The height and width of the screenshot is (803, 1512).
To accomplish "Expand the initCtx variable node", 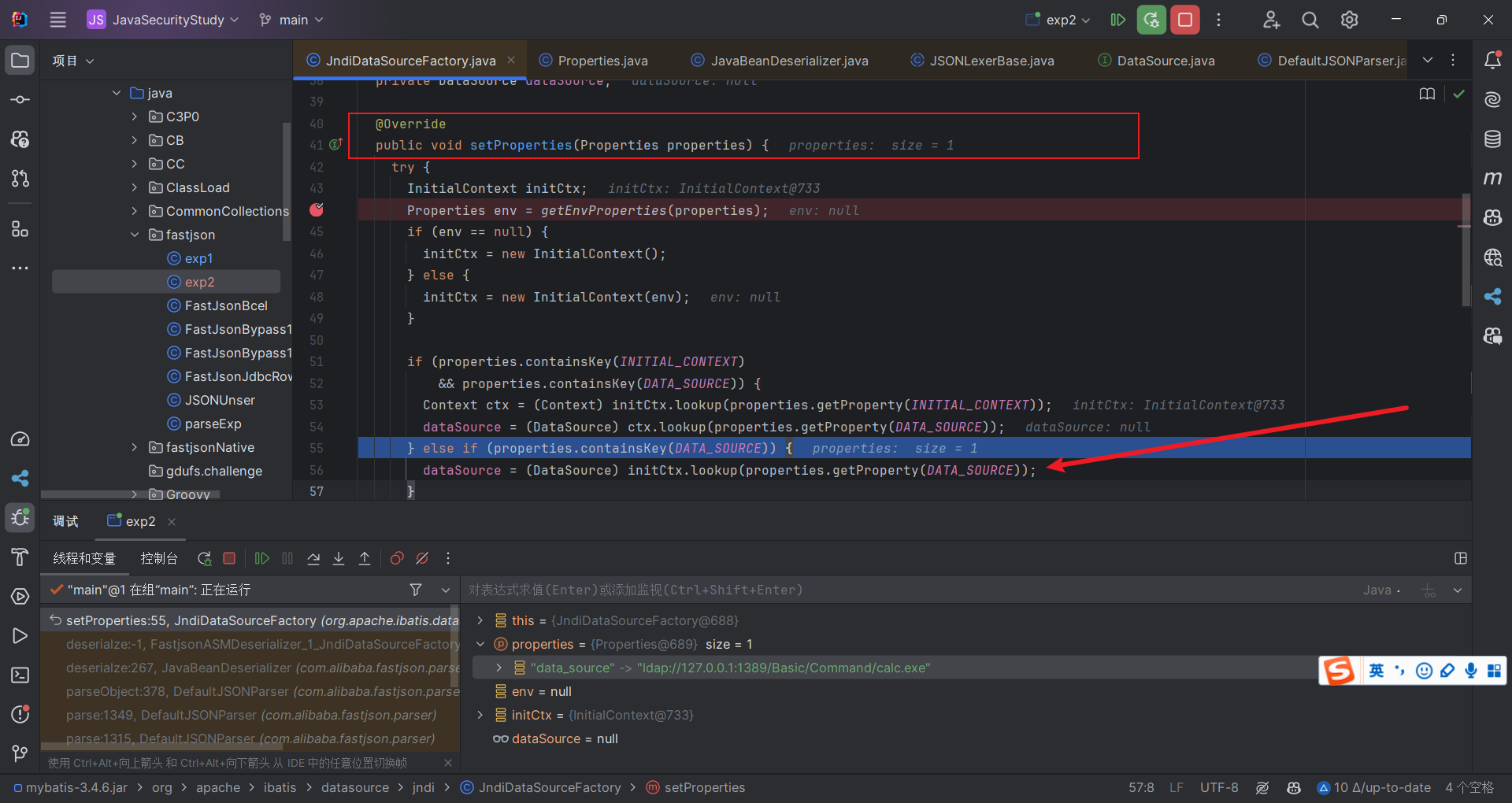I will [480, 715].
